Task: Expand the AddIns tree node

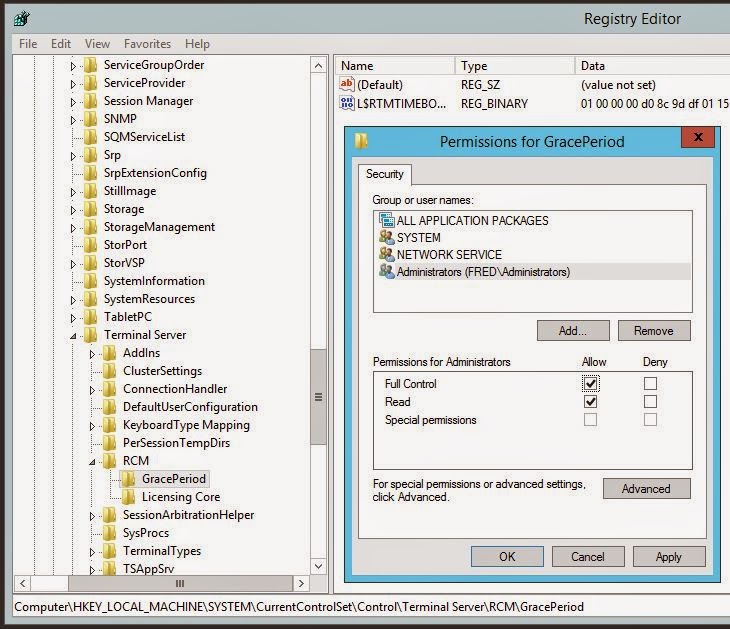Action: pyautogui.click(x=92, y=354)
